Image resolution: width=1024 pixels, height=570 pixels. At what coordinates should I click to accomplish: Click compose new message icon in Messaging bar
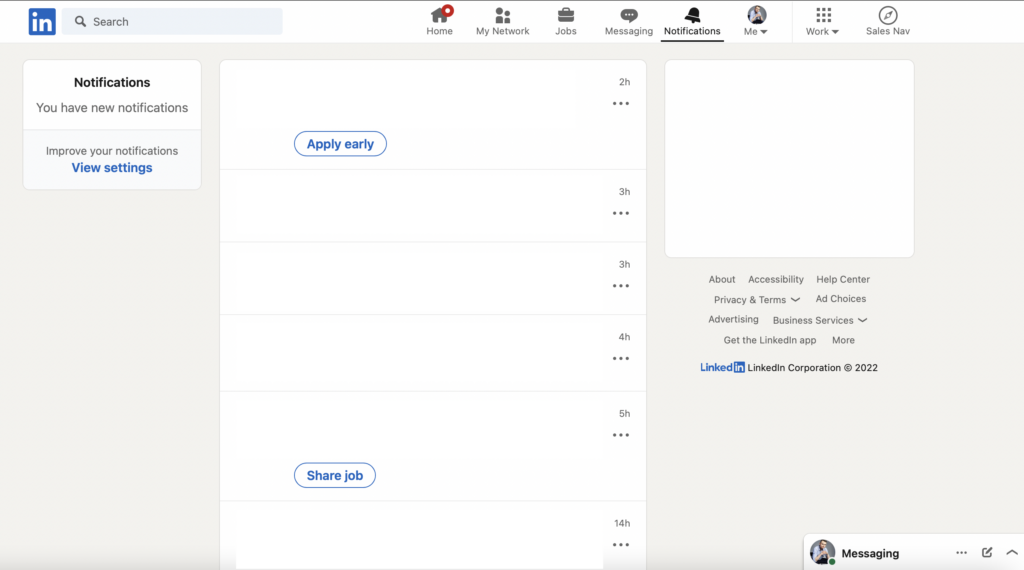click(x=987, y=553)
